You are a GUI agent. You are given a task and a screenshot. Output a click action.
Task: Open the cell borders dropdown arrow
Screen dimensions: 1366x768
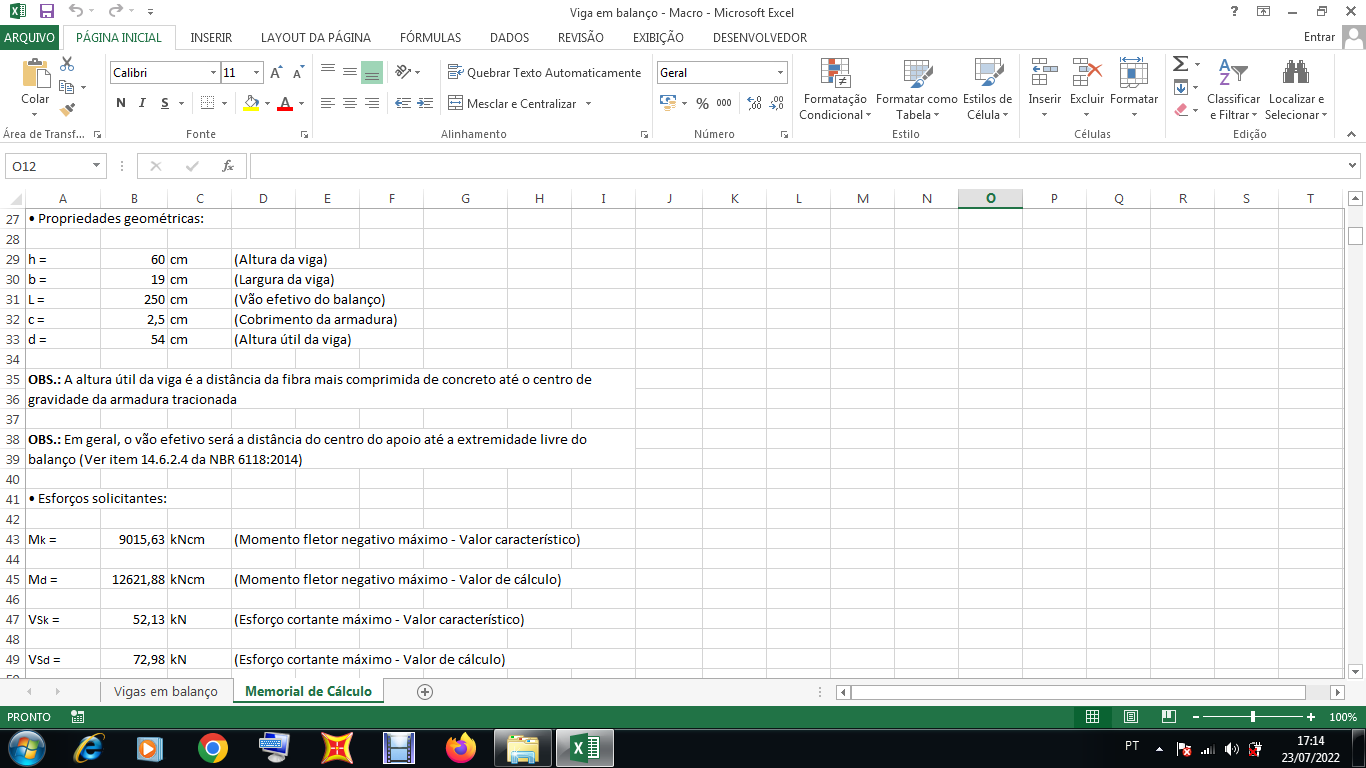224,103
